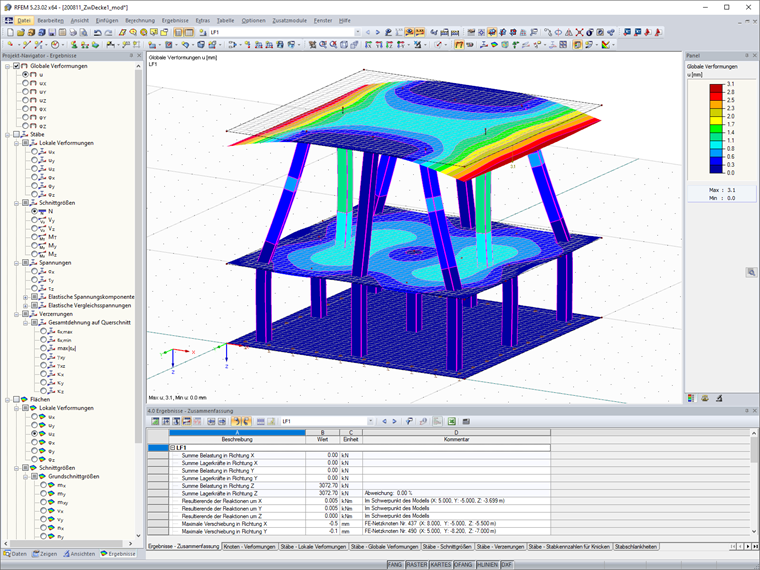Save the model using the diskette icon
Image resolution: width=760 pixels, height=570 pixels.
coord(52,32)
